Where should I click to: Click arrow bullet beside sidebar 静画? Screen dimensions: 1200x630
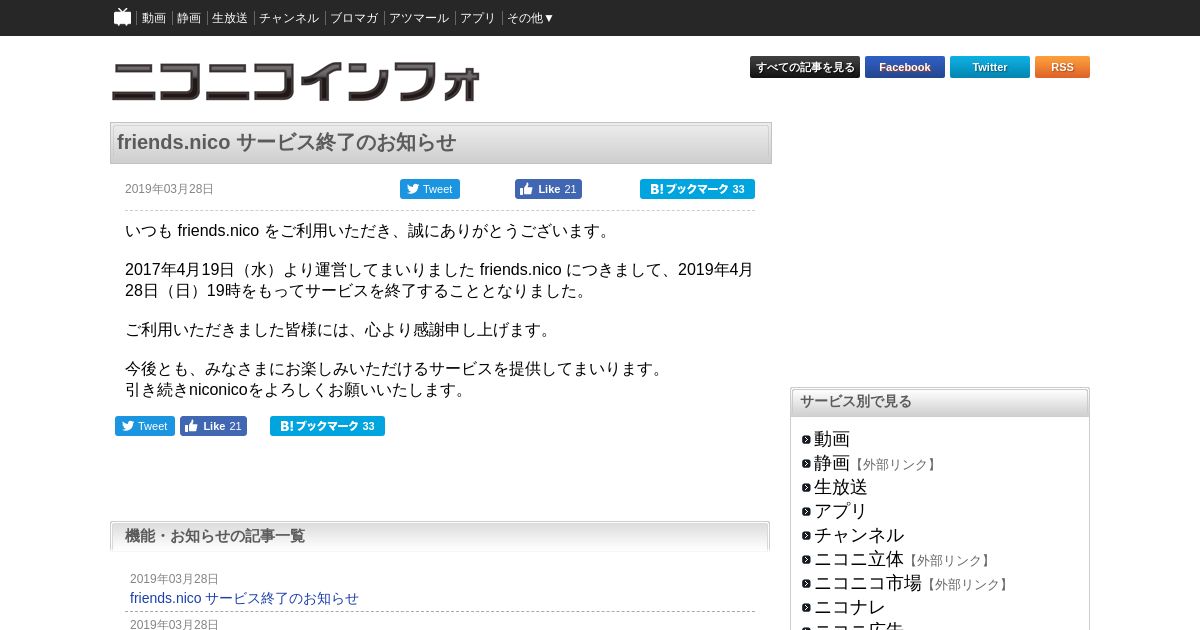tap(806, 464)
